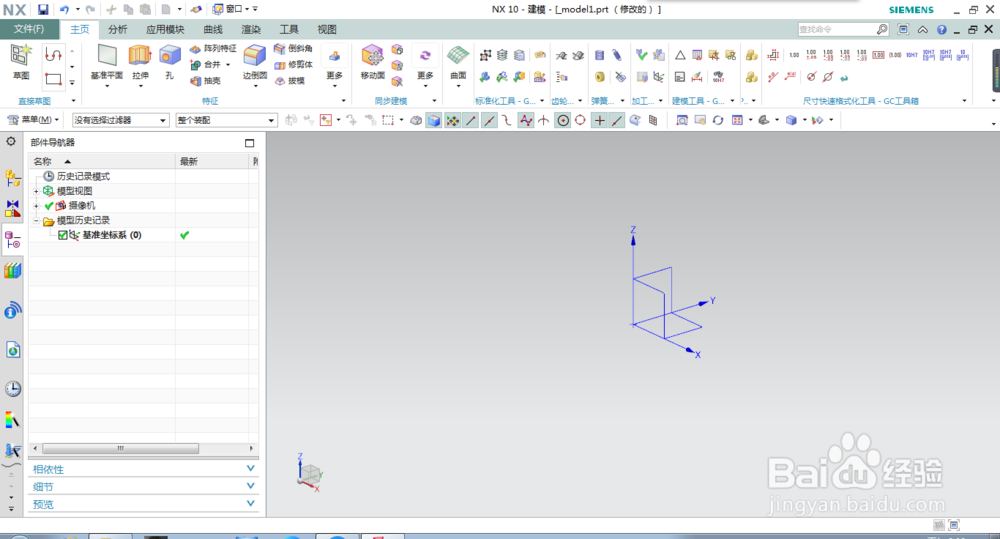
Task: Open the File (文件) menu
Action: pyautogui.click(x=29, y=29)
